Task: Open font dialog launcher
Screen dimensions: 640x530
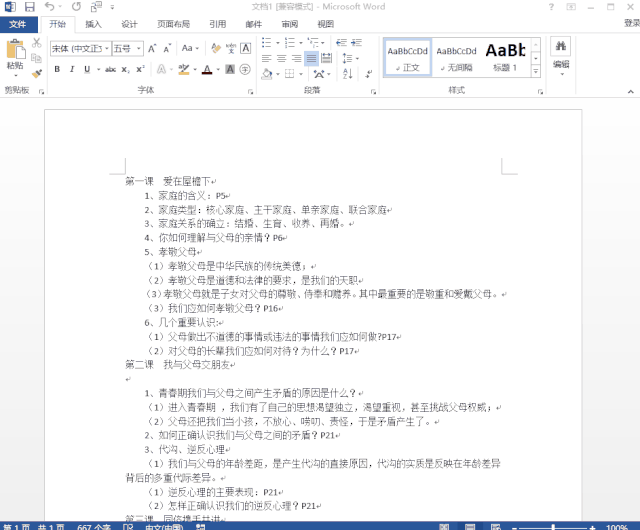Action: coord(250,92)
